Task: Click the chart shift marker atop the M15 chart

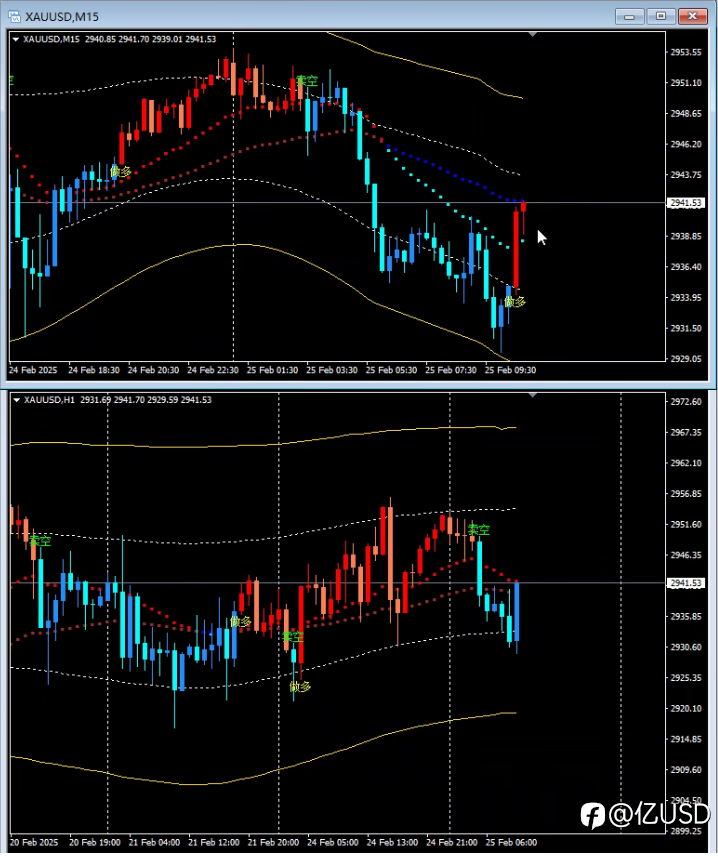Action: click(532, 35)
